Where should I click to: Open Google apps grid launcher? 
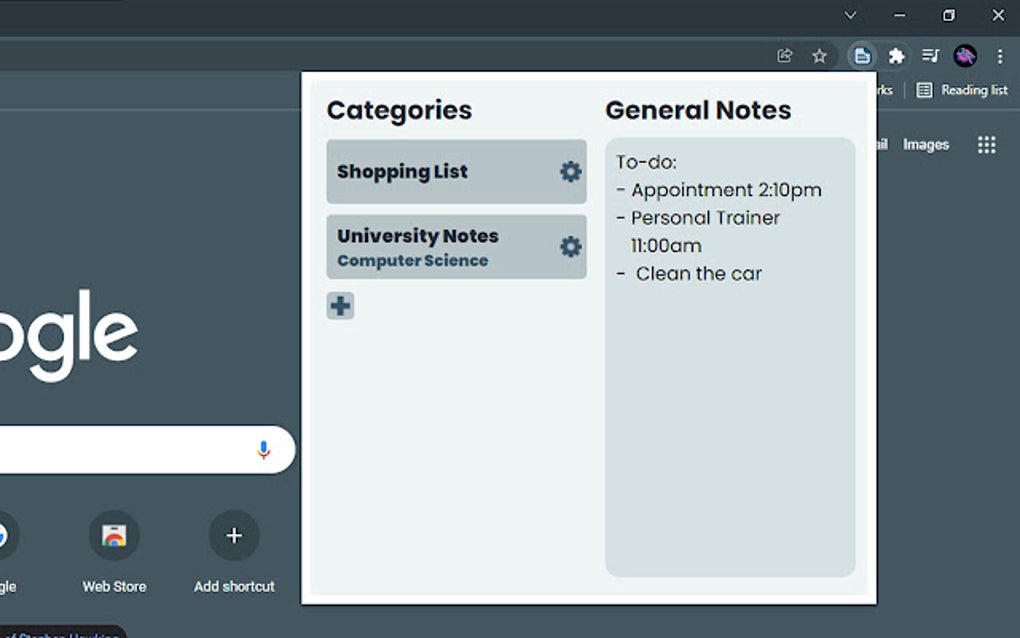986,145
